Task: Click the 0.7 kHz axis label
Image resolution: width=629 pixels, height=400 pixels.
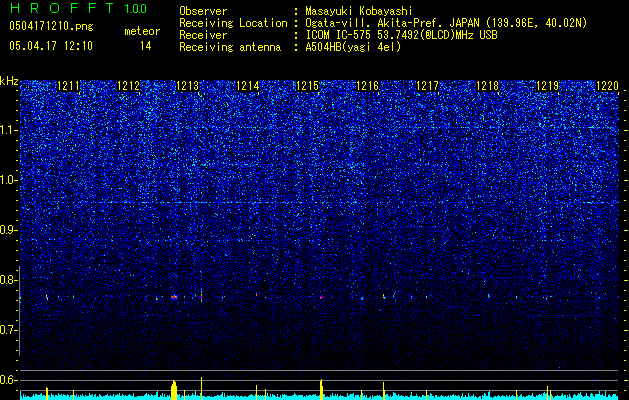Action: pos(8,330)
